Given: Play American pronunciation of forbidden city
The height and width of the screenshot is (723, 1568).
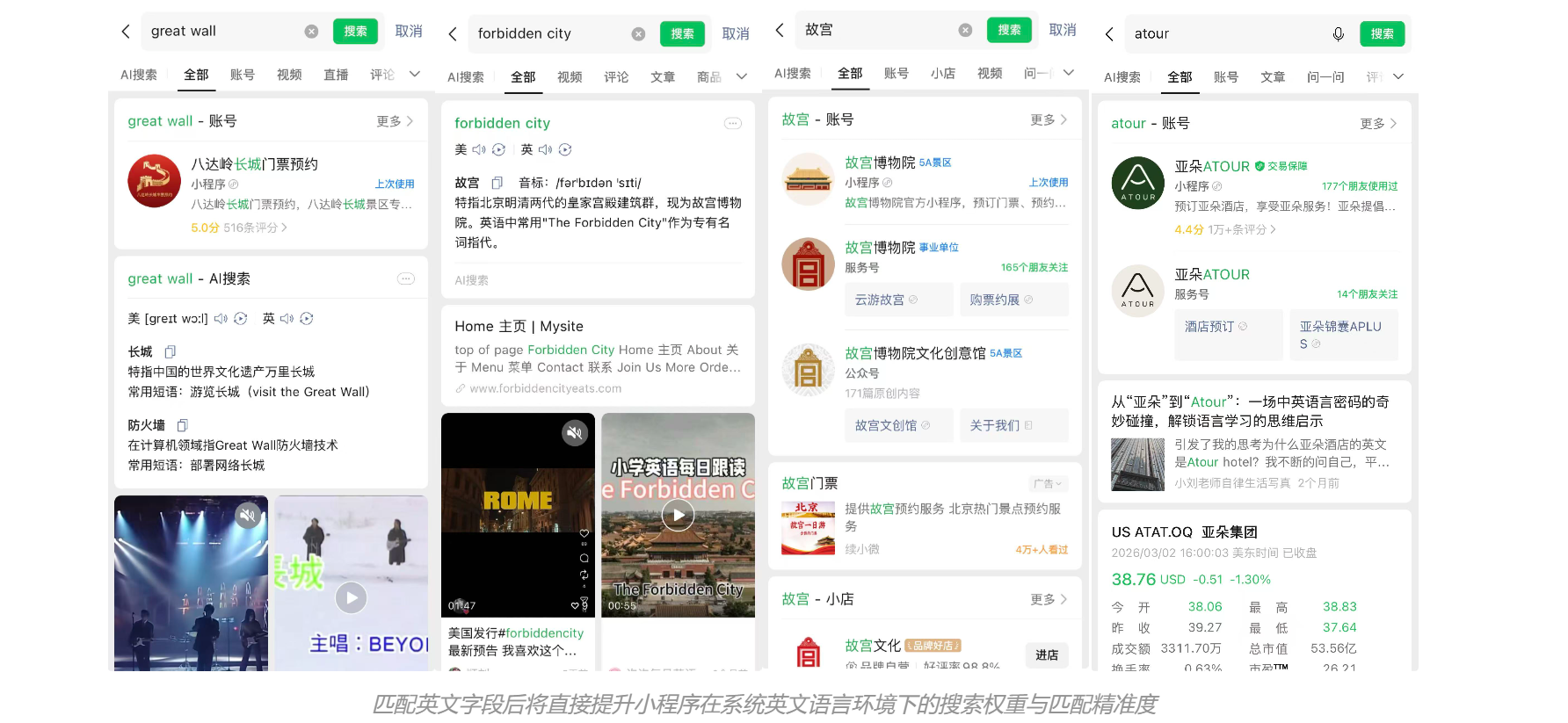Looking at the screenshot, I should click(x=479, y=150).
